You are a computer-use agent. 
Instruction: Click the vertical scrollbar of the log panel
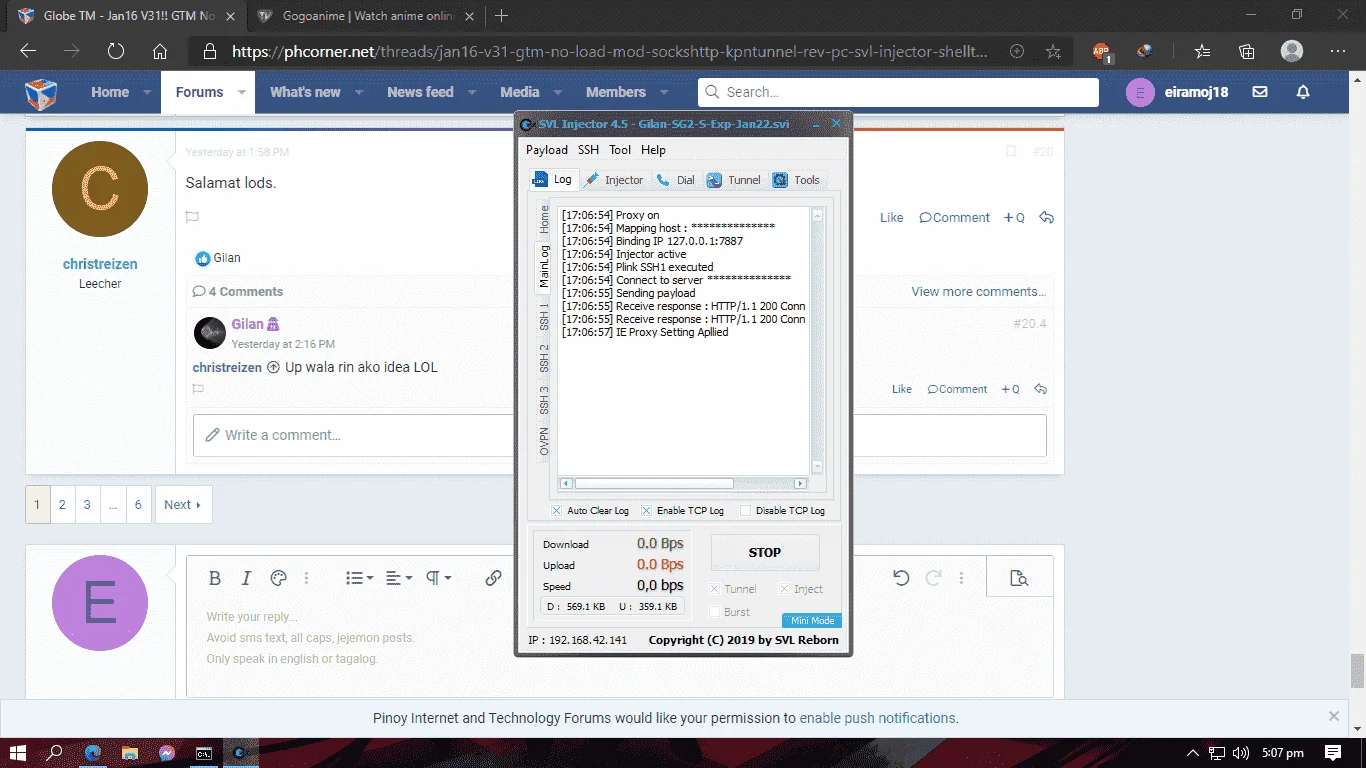(x=817, y=340)
